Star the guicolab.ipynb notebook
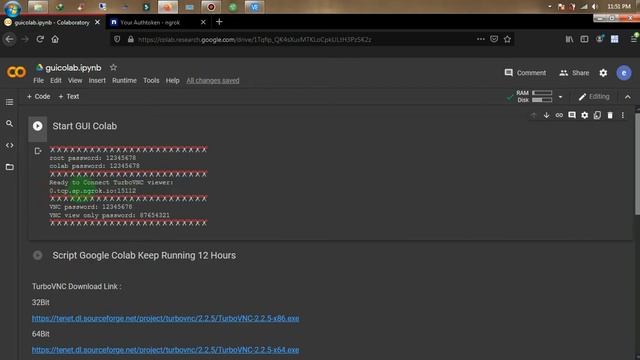The image size is (640, 360). click(x=113, y=67)
